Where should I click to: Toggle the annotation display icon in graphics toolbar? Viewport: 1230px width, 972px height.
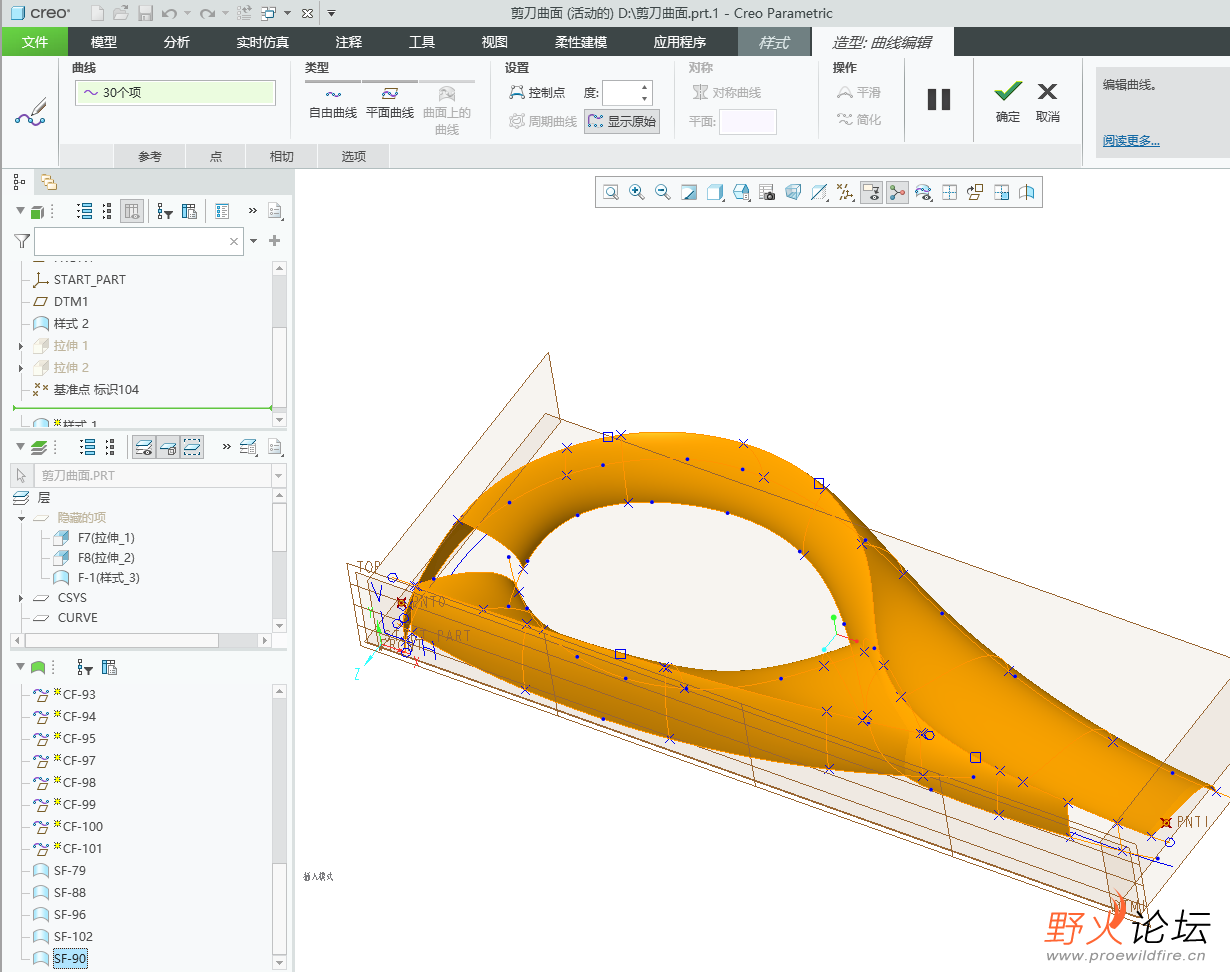tap(871, 192)
